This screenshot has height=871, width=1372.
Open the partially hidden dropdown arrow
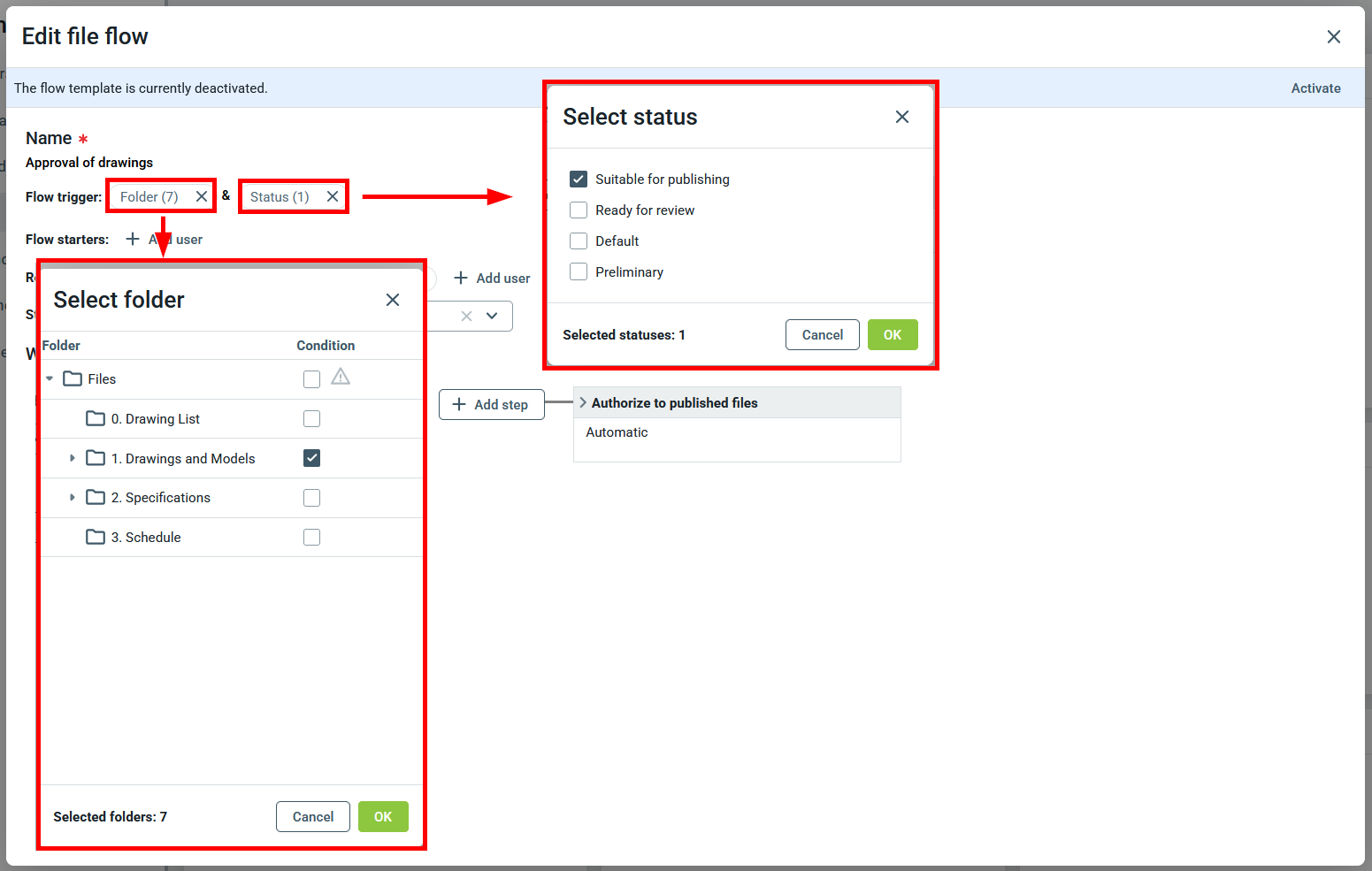(x=492, y=316)
